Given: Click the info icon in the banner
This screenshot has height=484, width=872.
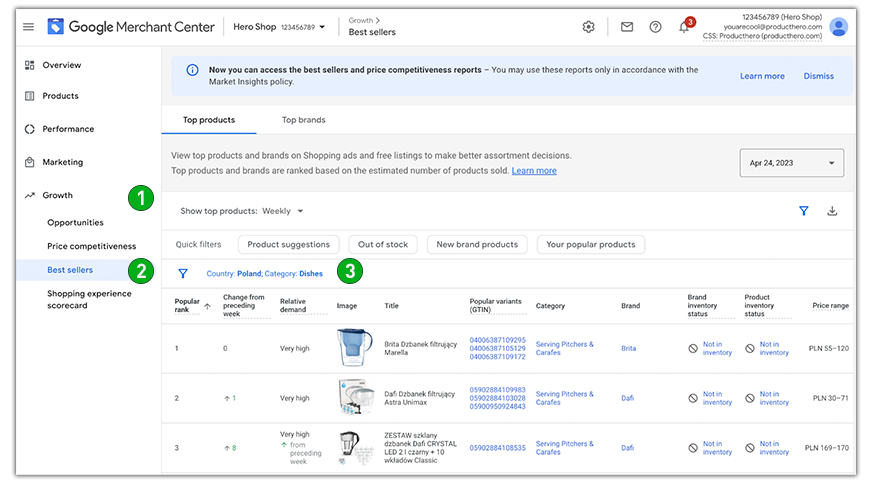Looking at the screenshot, I should pyautogui.click(x=192, y=70).
